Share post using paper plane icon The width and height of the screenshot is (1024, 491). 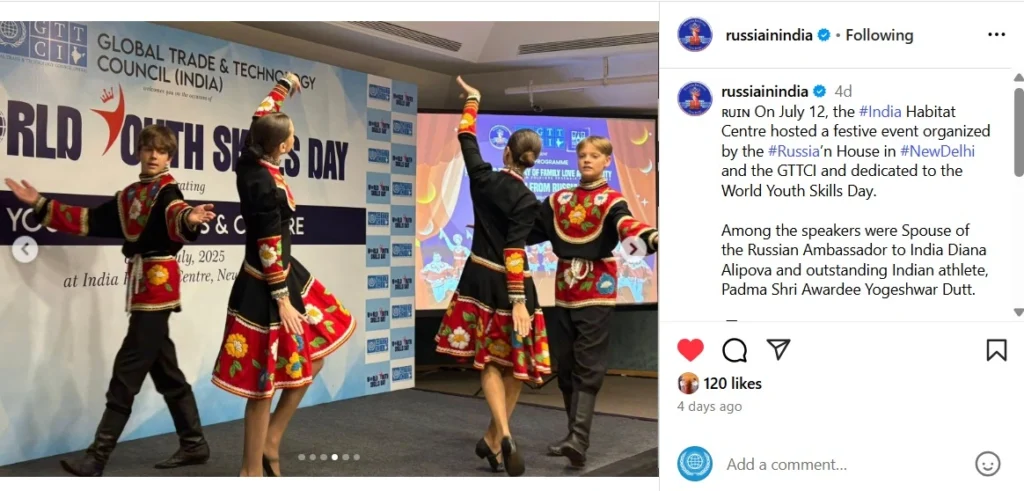coord(778,349)
